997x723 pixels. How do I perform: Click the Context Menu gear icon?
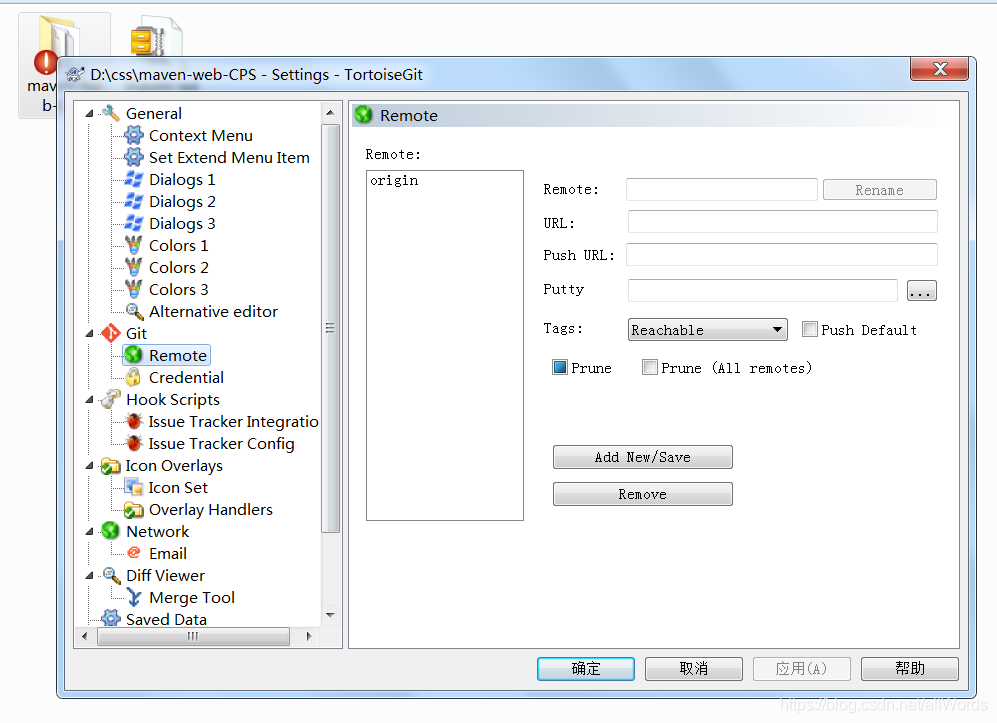pos(134,135)
